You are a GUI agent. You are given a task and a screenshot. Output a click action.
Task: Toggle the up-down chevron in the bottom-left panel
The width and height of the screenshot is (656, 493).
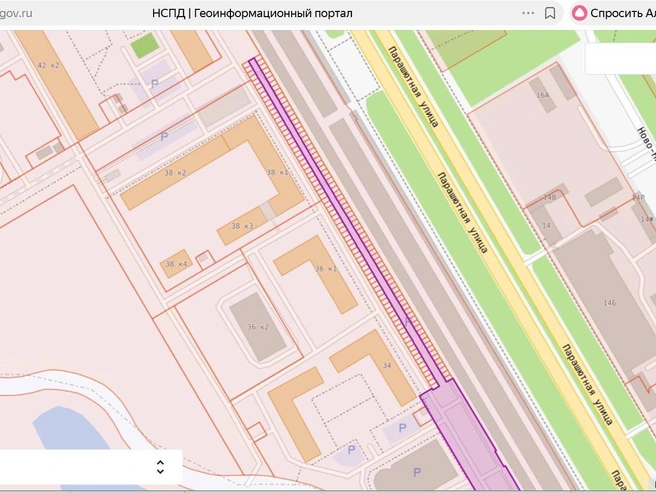point(160,467)
